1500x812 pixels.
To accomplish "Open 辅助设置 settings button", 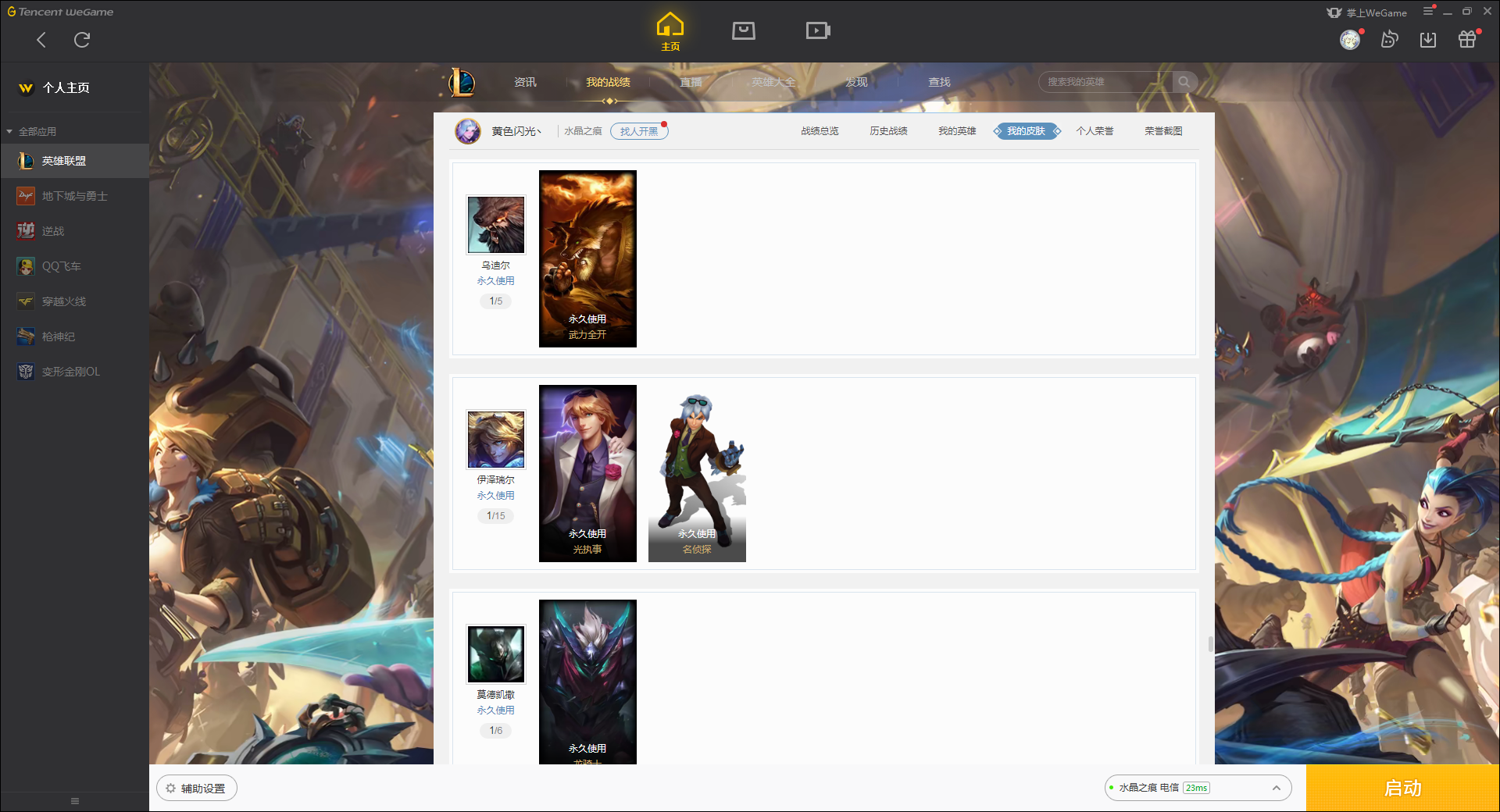I will click(x=196, y=789).
